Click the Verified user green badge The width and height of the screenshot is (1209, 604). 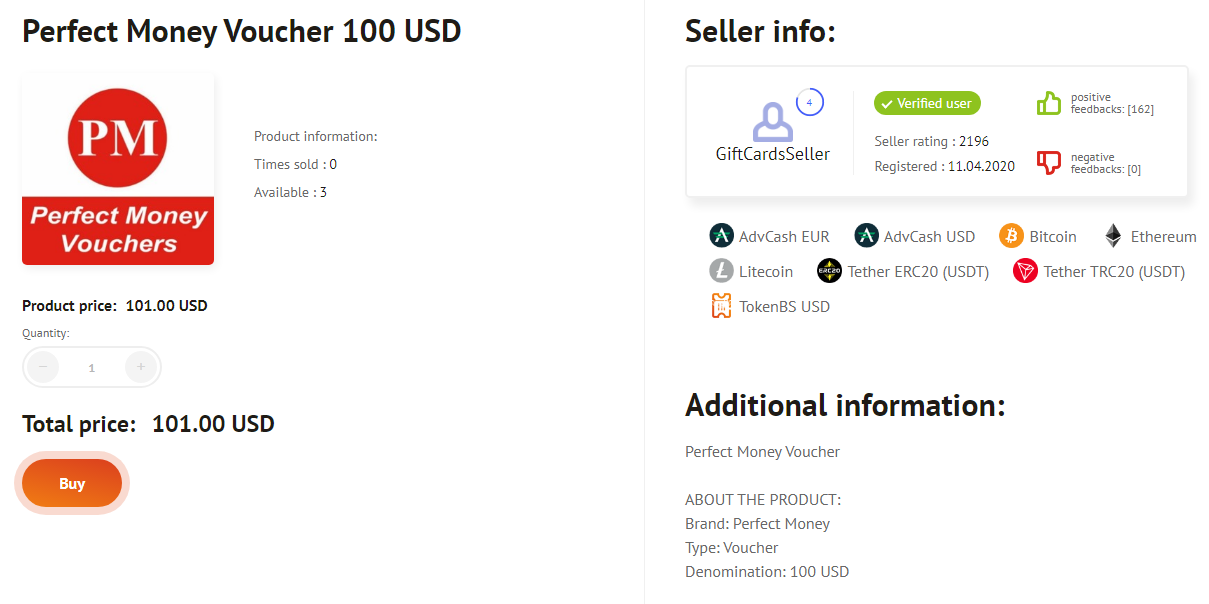(928, 103)
